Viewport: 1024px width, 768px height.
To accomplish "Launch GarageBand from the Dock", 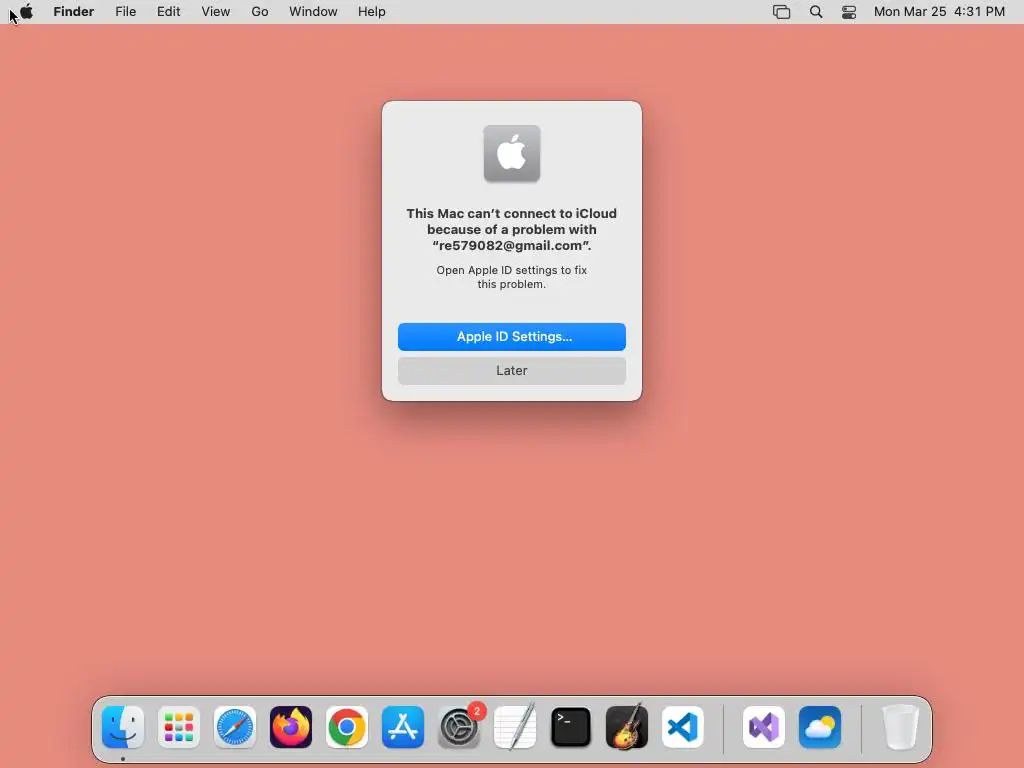I will click(627, 727).
